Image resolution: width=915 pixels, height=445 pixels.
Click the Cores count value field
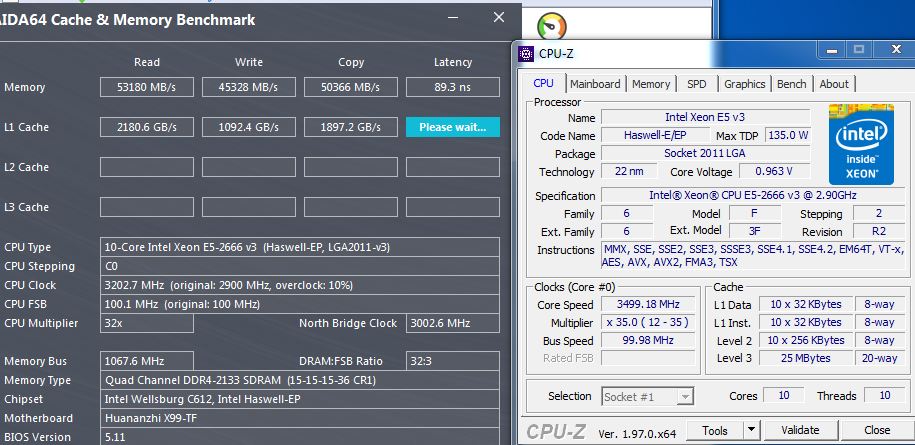(x=784, y=395)
